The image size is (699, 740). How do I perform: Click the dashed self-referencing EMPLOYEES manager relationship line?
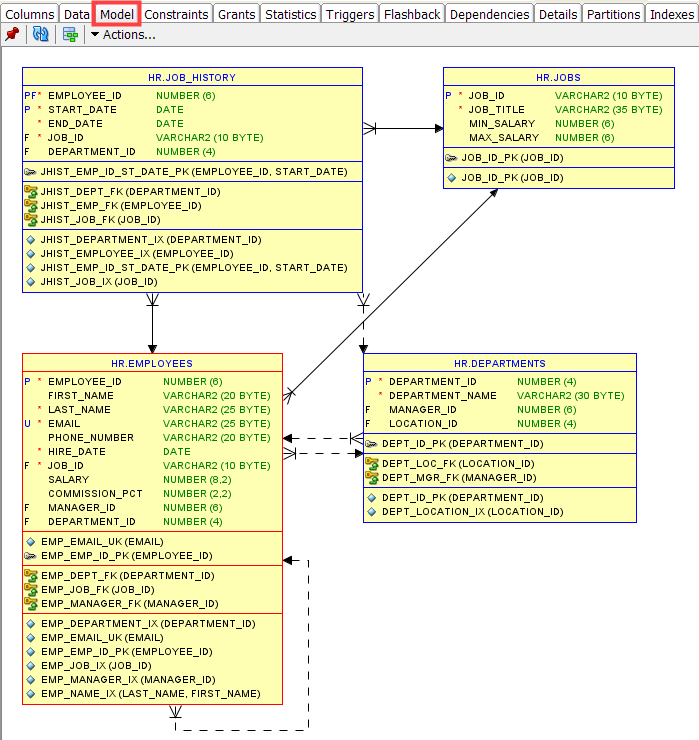click(308, 647)
